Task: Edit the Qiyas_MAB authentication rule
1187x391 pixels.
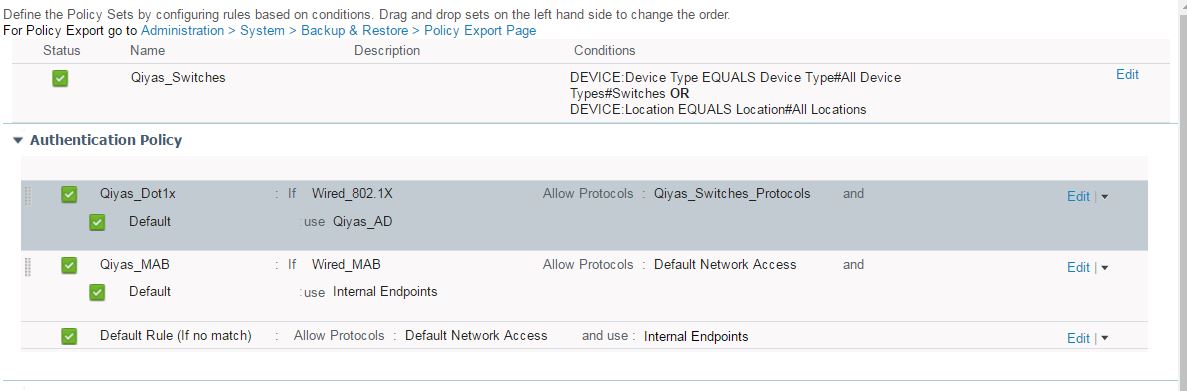Action: [1078, 267]
